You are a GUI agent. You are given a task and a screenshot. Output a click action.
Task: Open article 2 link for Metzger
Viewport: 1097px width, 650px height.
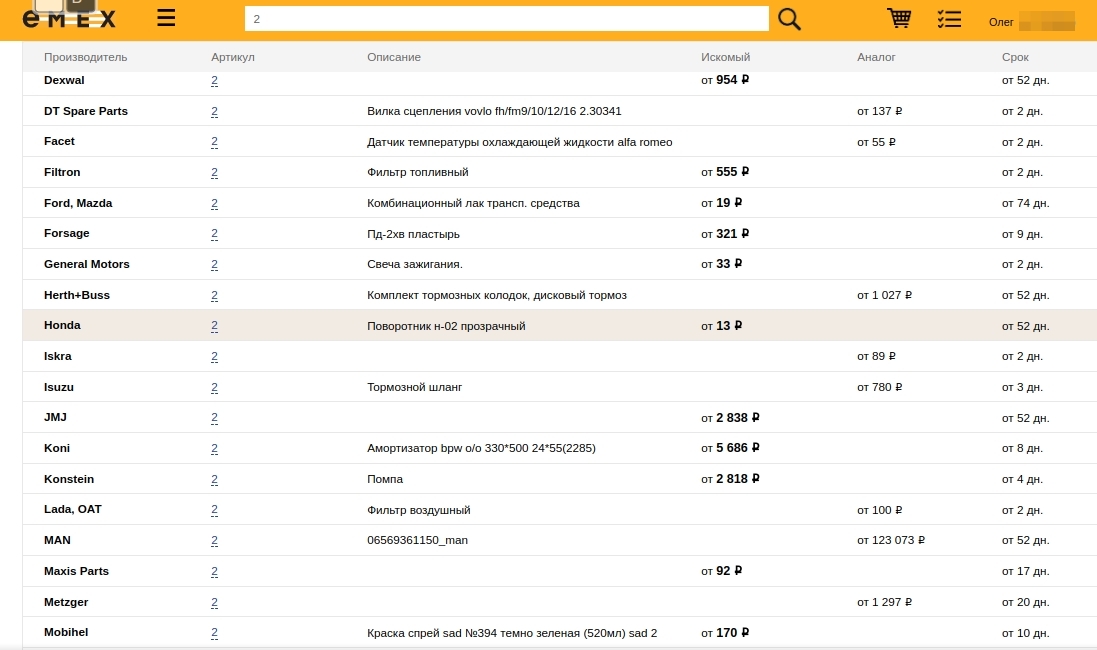[214, 602]
